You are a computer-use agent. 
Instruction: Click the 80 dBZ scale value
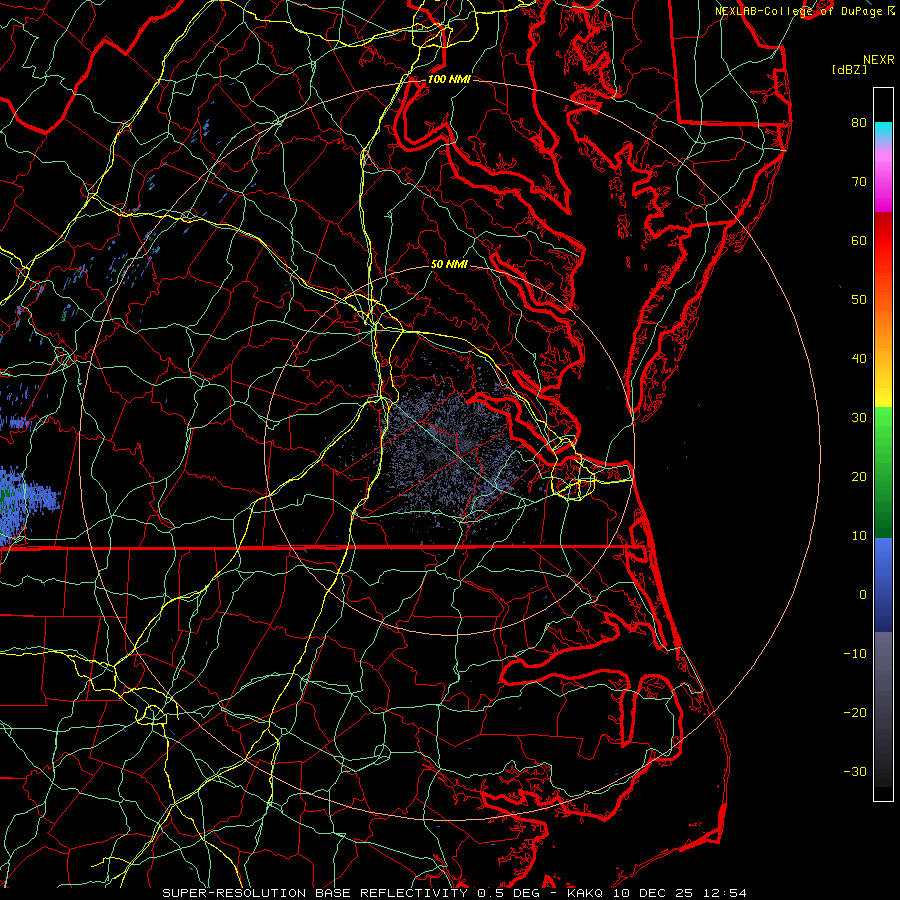(x=859, y=122)
